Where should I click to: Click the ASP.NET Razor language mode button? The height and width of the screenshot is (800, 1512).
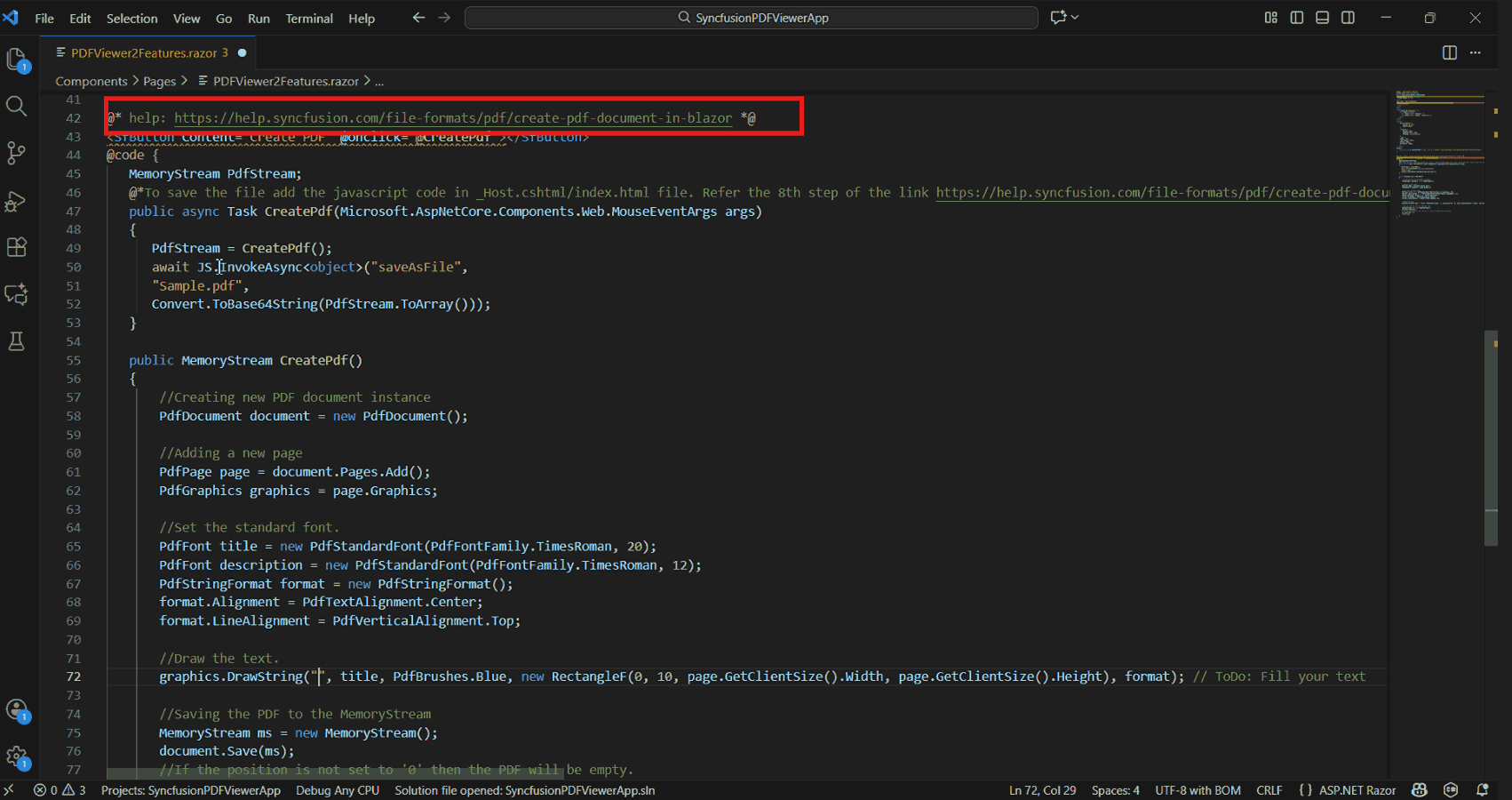pyautogui.click(x=1347, y=790)
